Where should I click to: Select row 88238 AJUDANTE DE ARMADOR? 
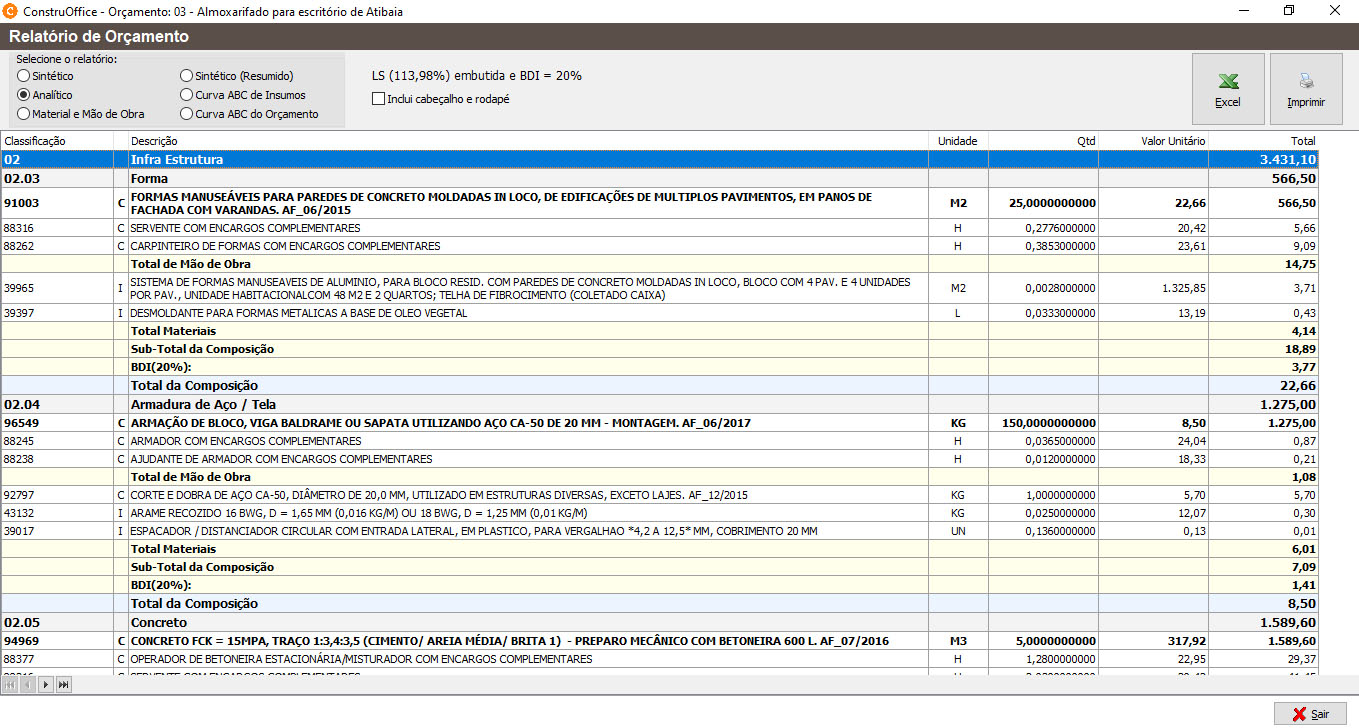(660, 459)
